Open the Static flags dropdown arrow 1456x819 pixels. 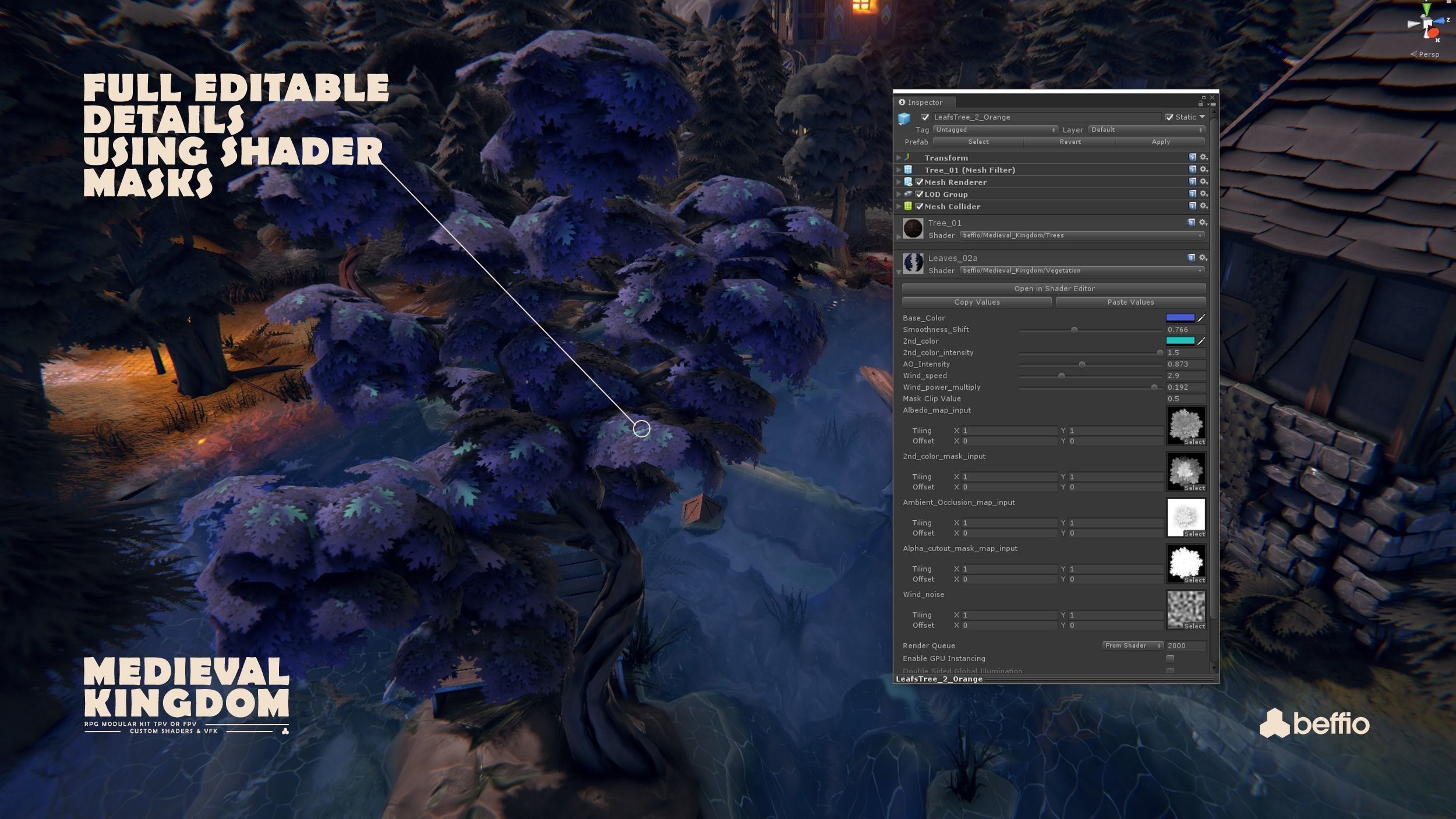(x=1202, y=117)
